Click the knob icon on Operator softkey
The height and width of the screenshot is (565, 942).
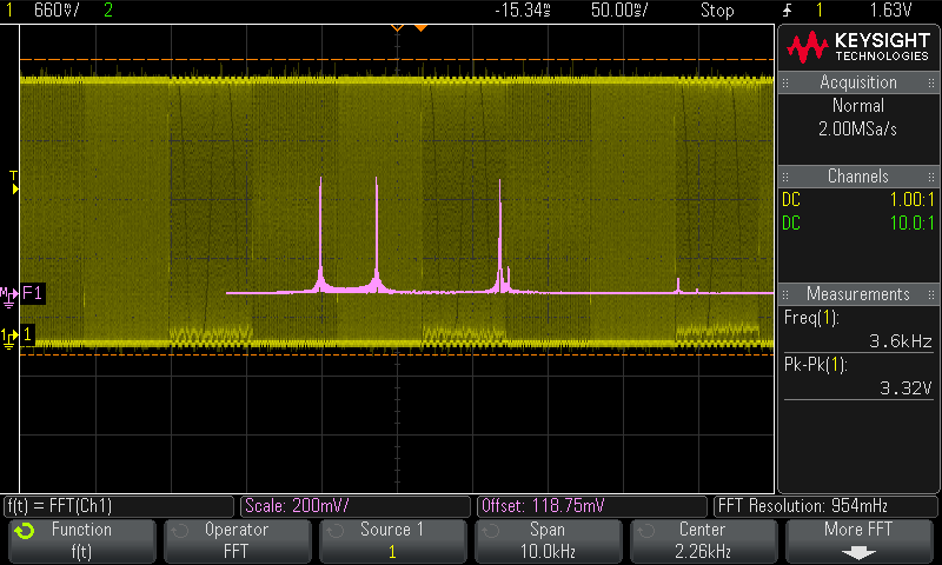180,531
